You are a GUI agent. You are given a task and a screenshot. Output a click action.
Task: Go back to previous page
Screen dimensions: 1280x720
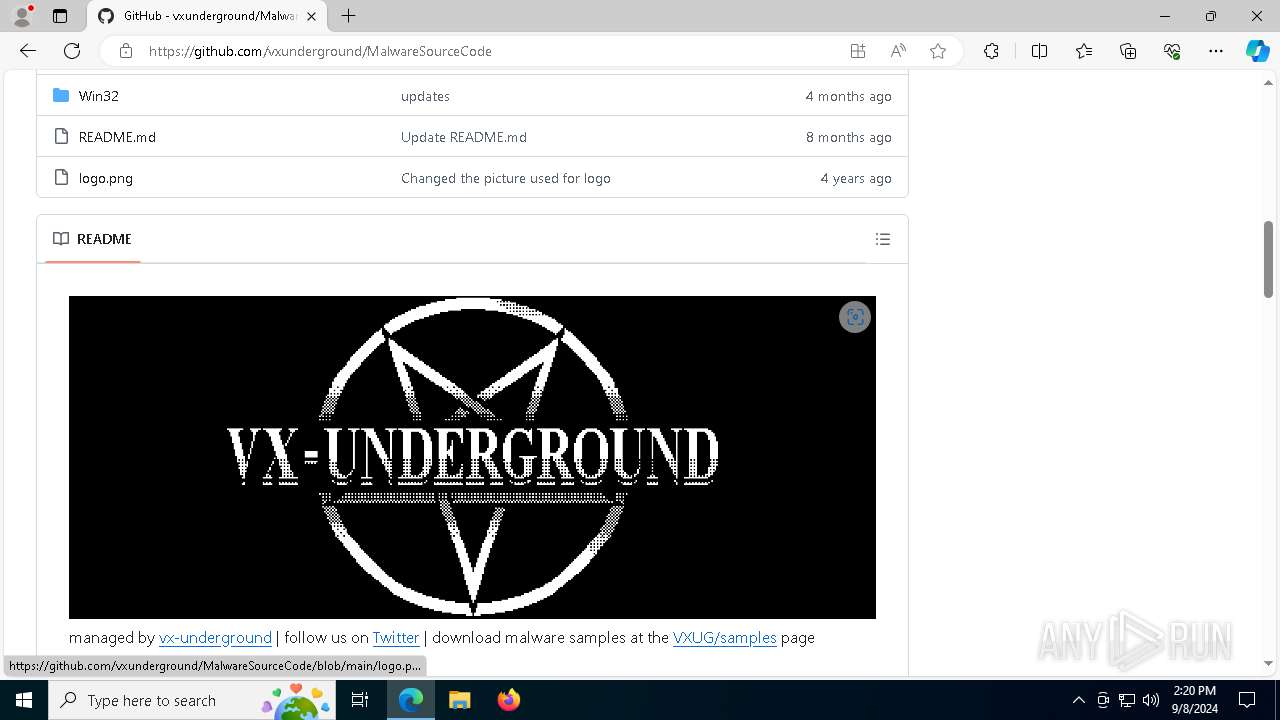pos(28,51)
